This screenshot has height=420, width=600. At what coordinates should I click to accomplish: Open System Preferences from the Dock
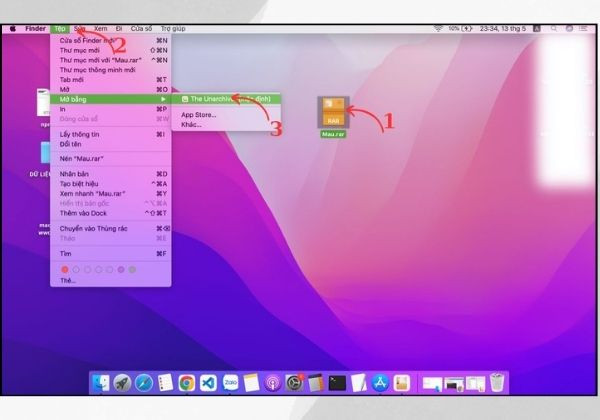[x=294, y=383]
